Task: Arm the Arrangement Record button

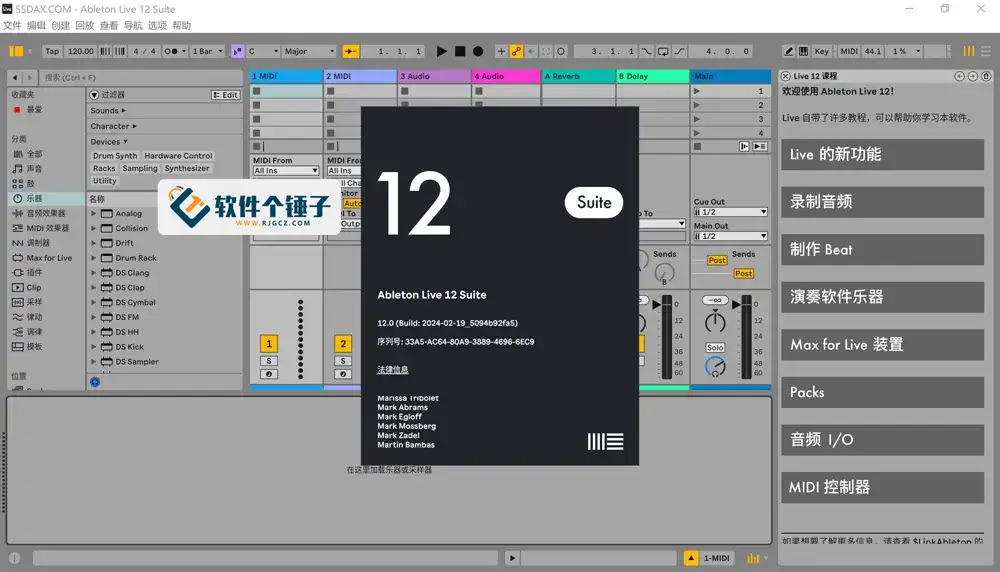Action: (x=478, y=51)
